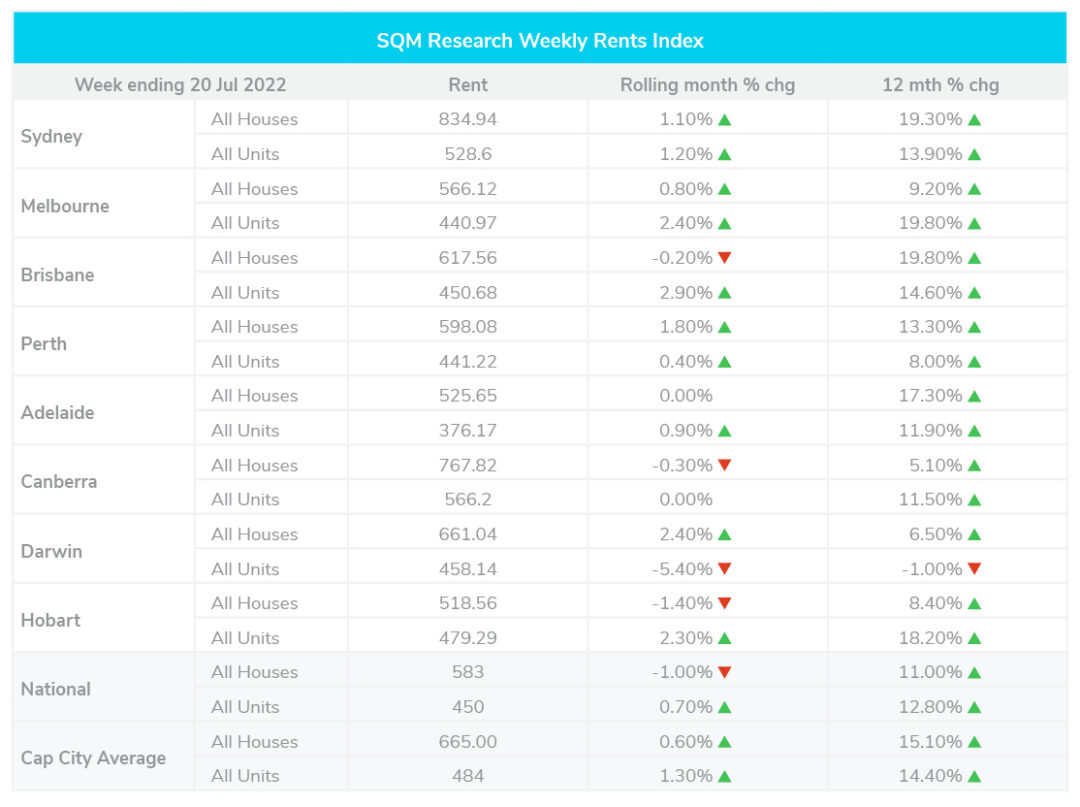The image size is (1080, 807).
Task: Click the rent value '518.56'
Action: [468, 603]
